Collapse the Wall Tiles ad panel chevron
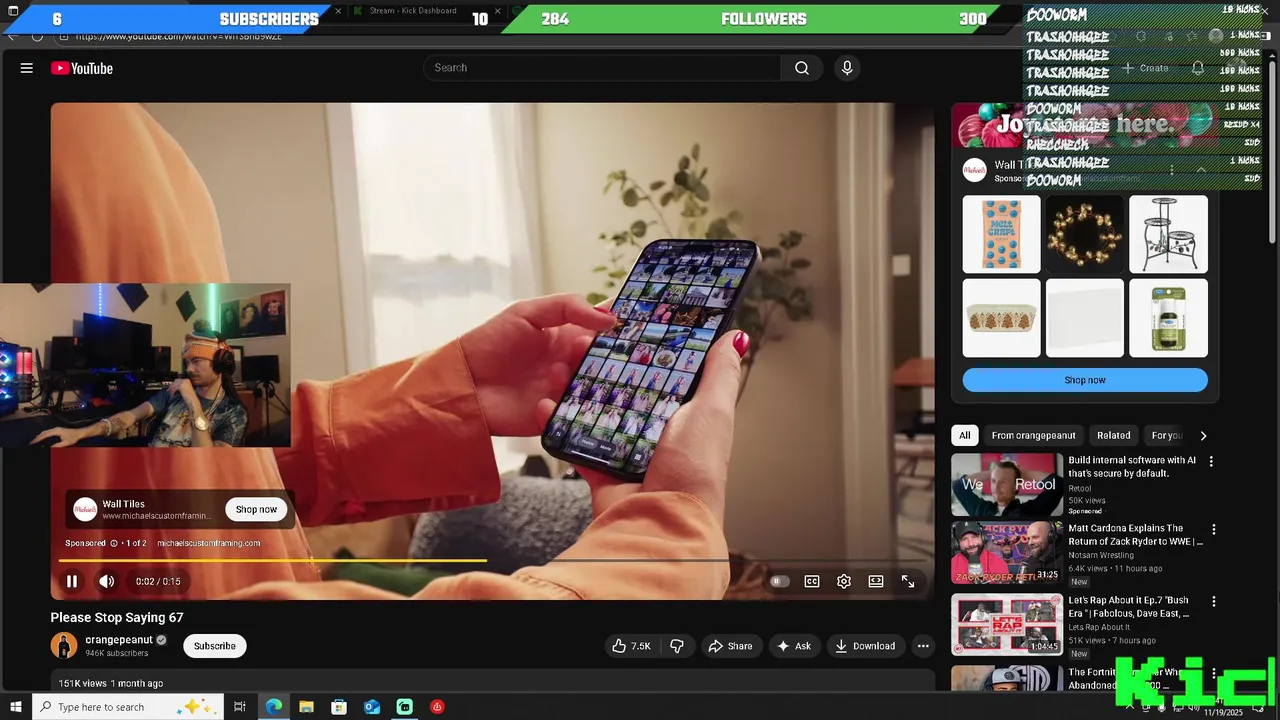The height and width of the screenshot is (720, 1280). (1201, 170)
